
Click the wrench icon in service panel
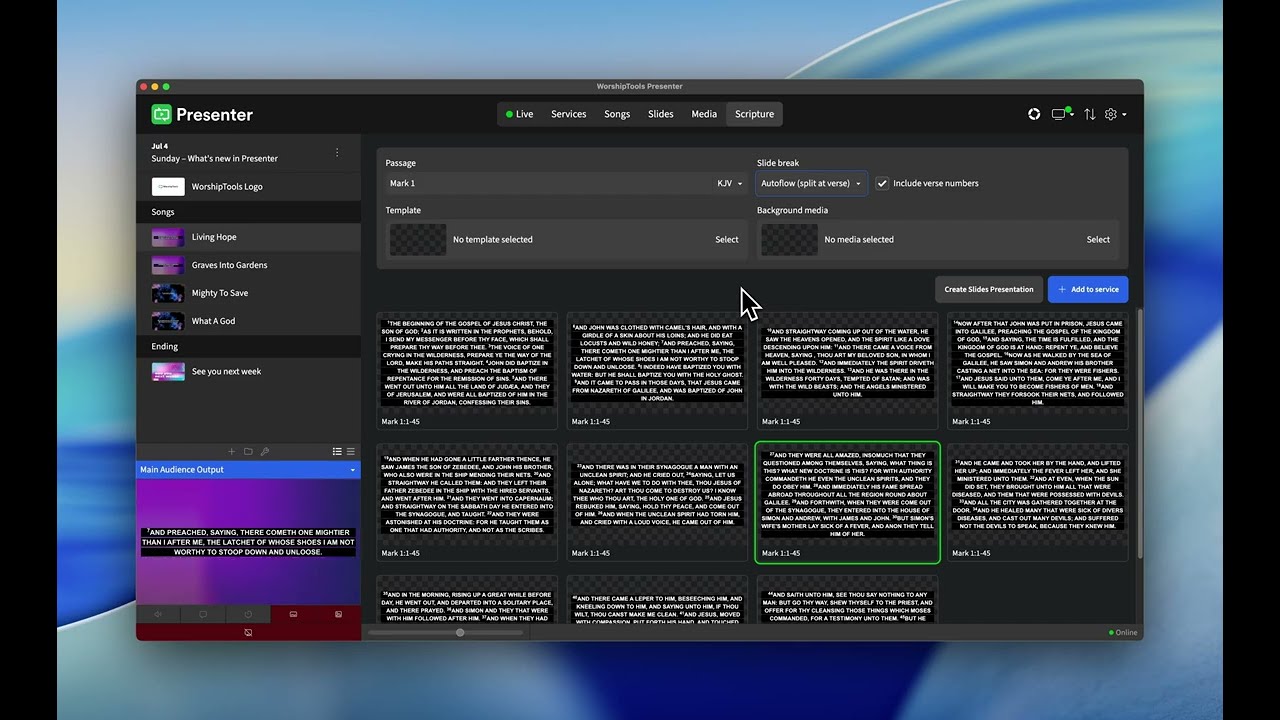pyautogui.click(x=265, y=452)
